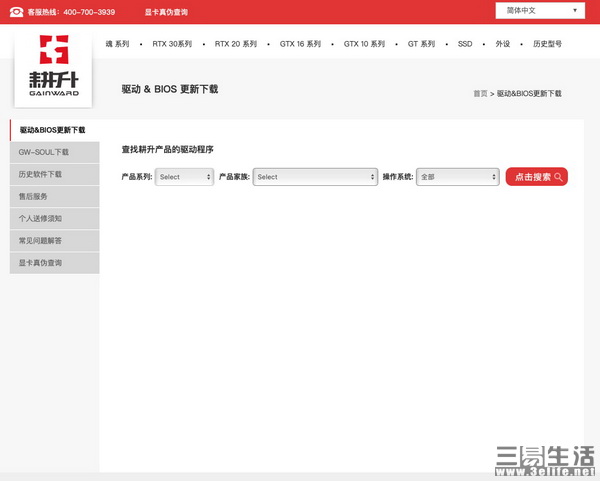The height and width of the screenshot is (481, 600).
Task: Open the RTX 30系列 menu item
Action: [x=172, y=44]
